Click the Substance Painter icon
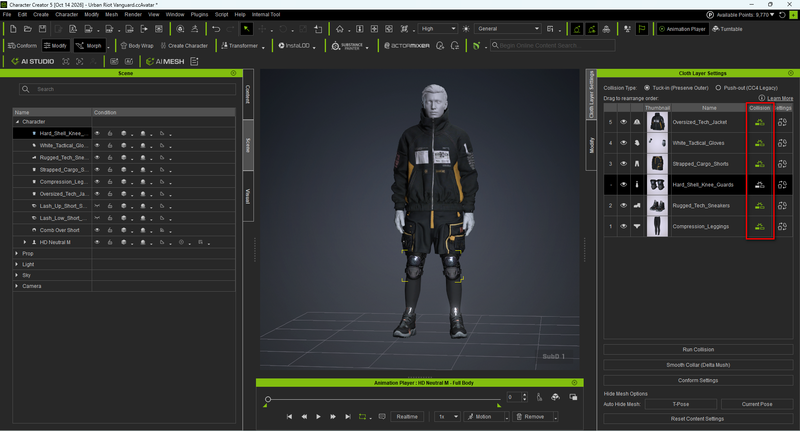800x431 pixels. pos(347,46)
